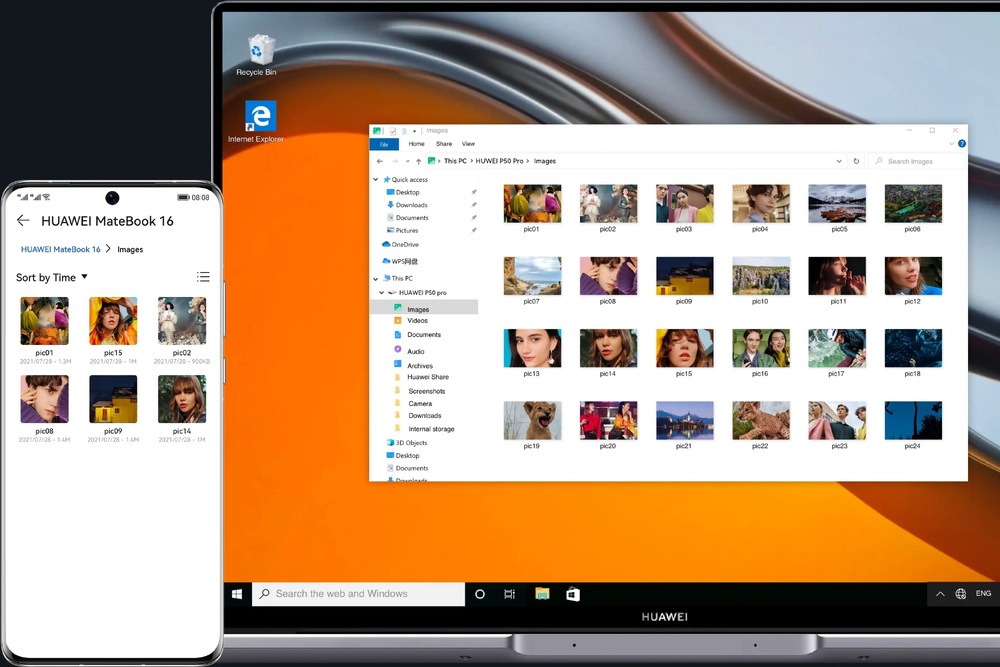Screen dimensions: 1000x667
Task: Click the ENG language indicator in tray
Action: tap(983, 594)
